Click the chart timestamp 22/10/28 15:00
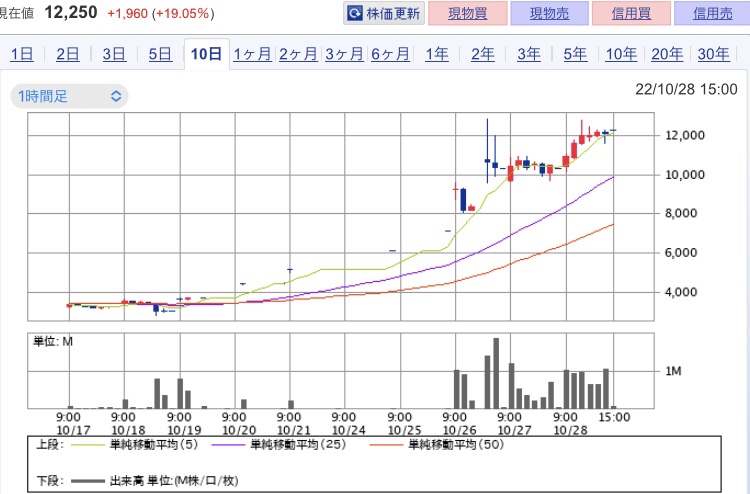The image size is (750, 494). pos(686,89)
